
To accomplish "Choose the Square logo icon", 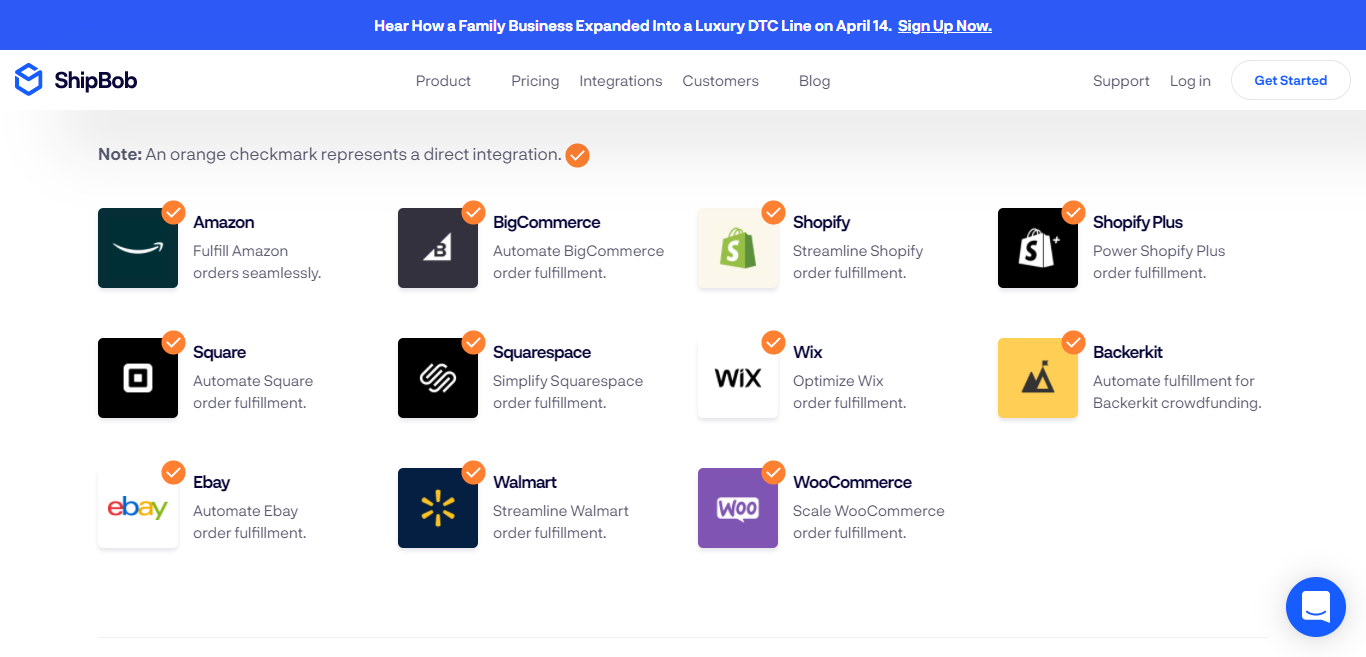I will pos(138,378).
